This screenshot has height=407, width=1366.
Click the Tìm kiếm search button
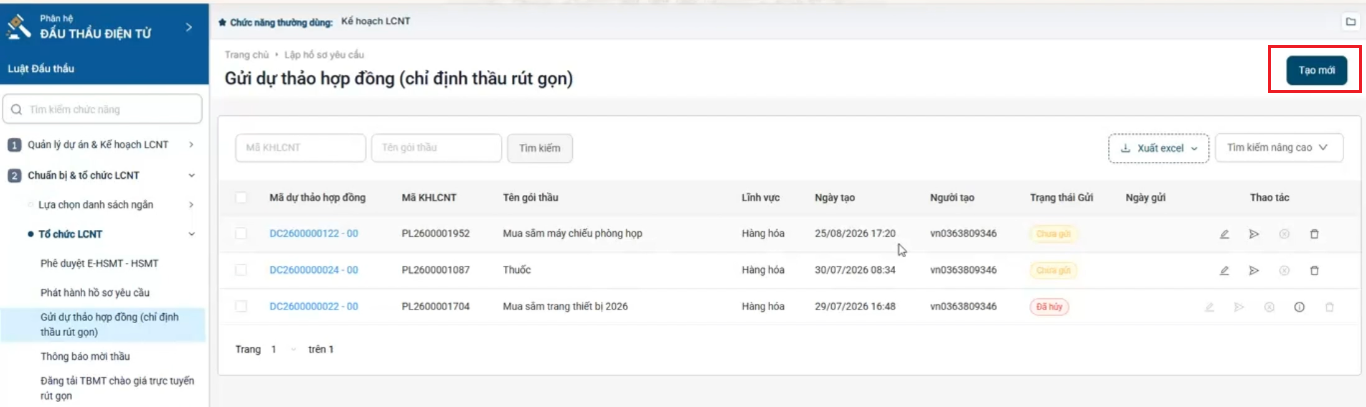pyautogui.click(x=540, y=148)
